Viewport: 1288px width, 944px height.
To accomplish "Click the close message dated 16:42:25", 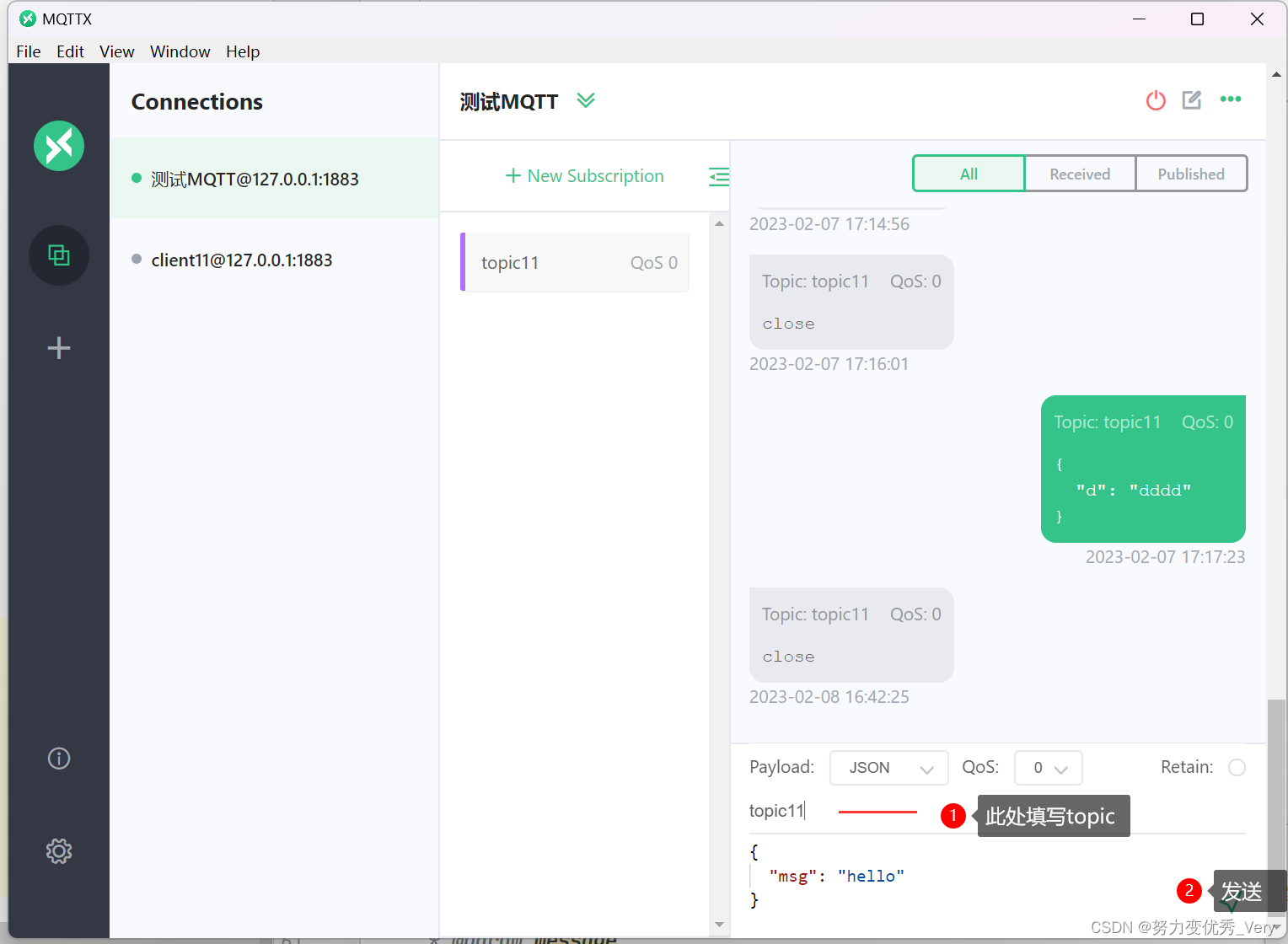I will click(x=851, y=635).
